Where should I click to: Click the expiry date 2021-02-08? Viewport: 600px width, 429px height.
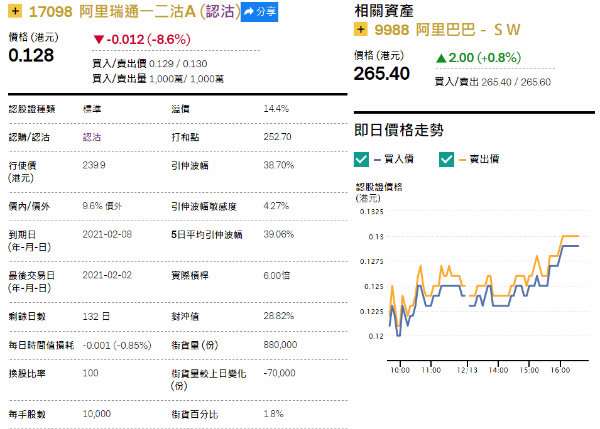click(107, 234)
